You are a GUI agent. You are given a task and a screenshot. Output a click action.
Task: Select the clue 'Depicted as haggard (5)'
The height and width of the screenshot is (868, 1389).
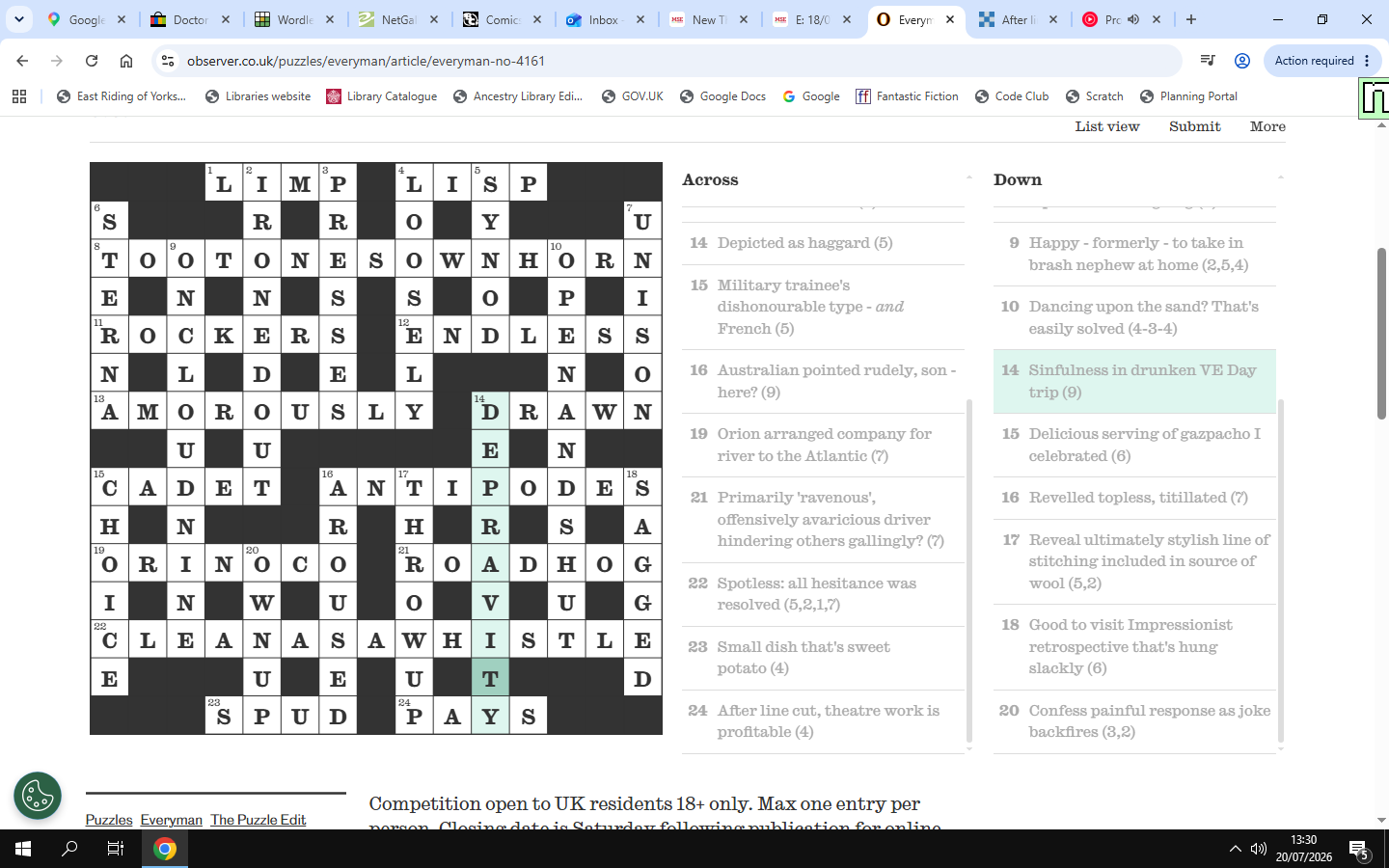[x=823, y=243]
